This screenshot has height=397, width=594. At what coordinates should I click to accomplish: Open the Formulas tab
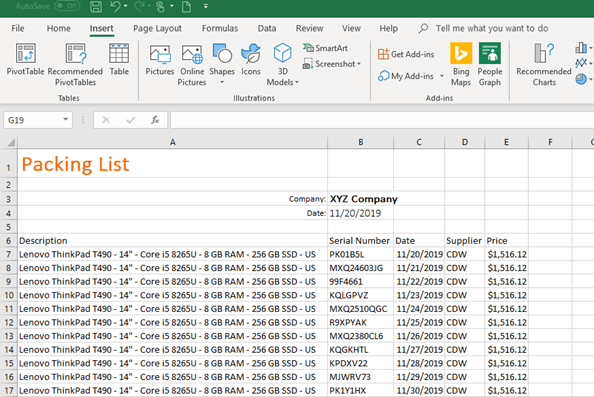[x=220, y=28]
